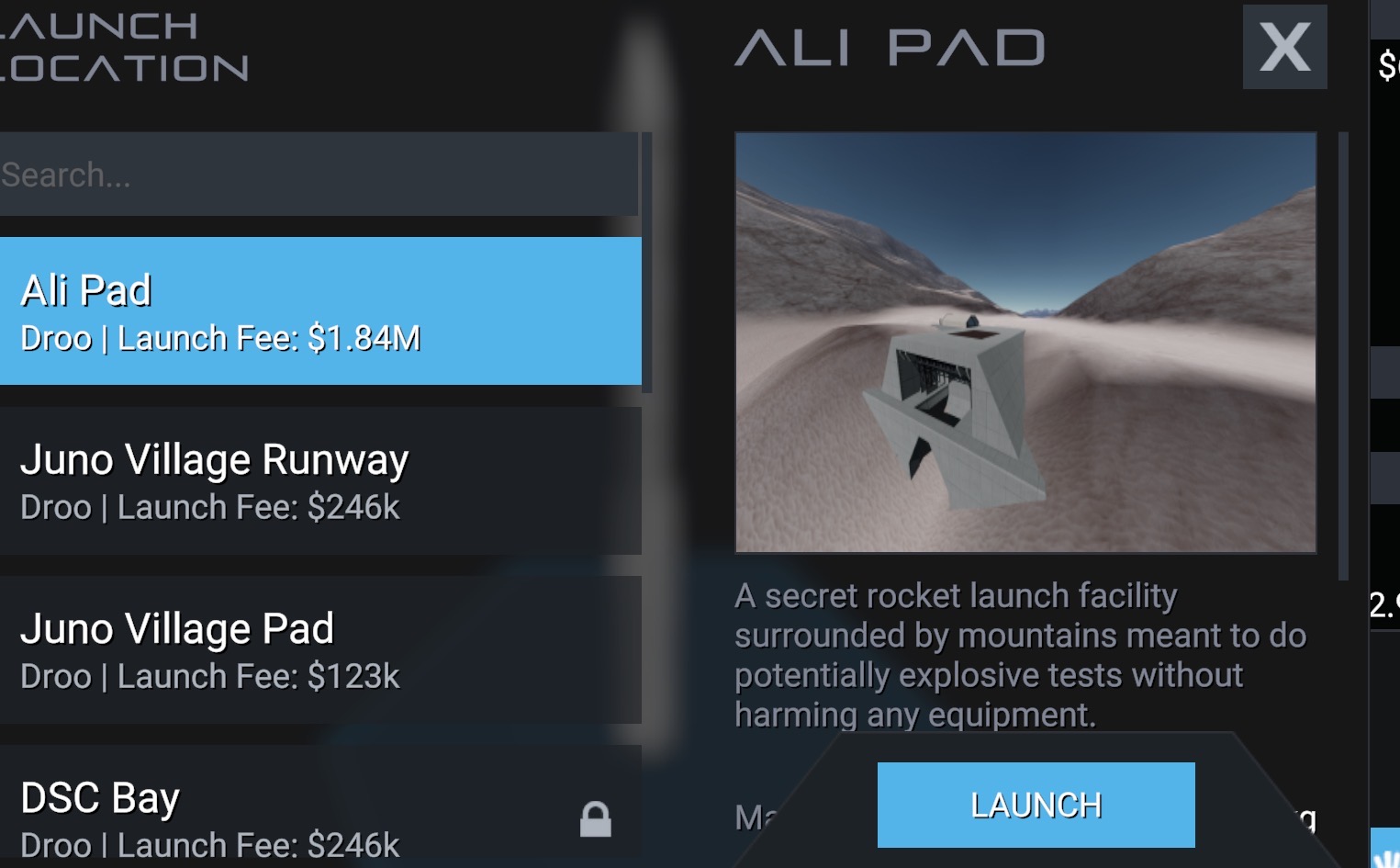Image resolution: width=1400 pixels, height=868 pixels.
Task: Click the ALI PAD panel title
Action: 890,48
